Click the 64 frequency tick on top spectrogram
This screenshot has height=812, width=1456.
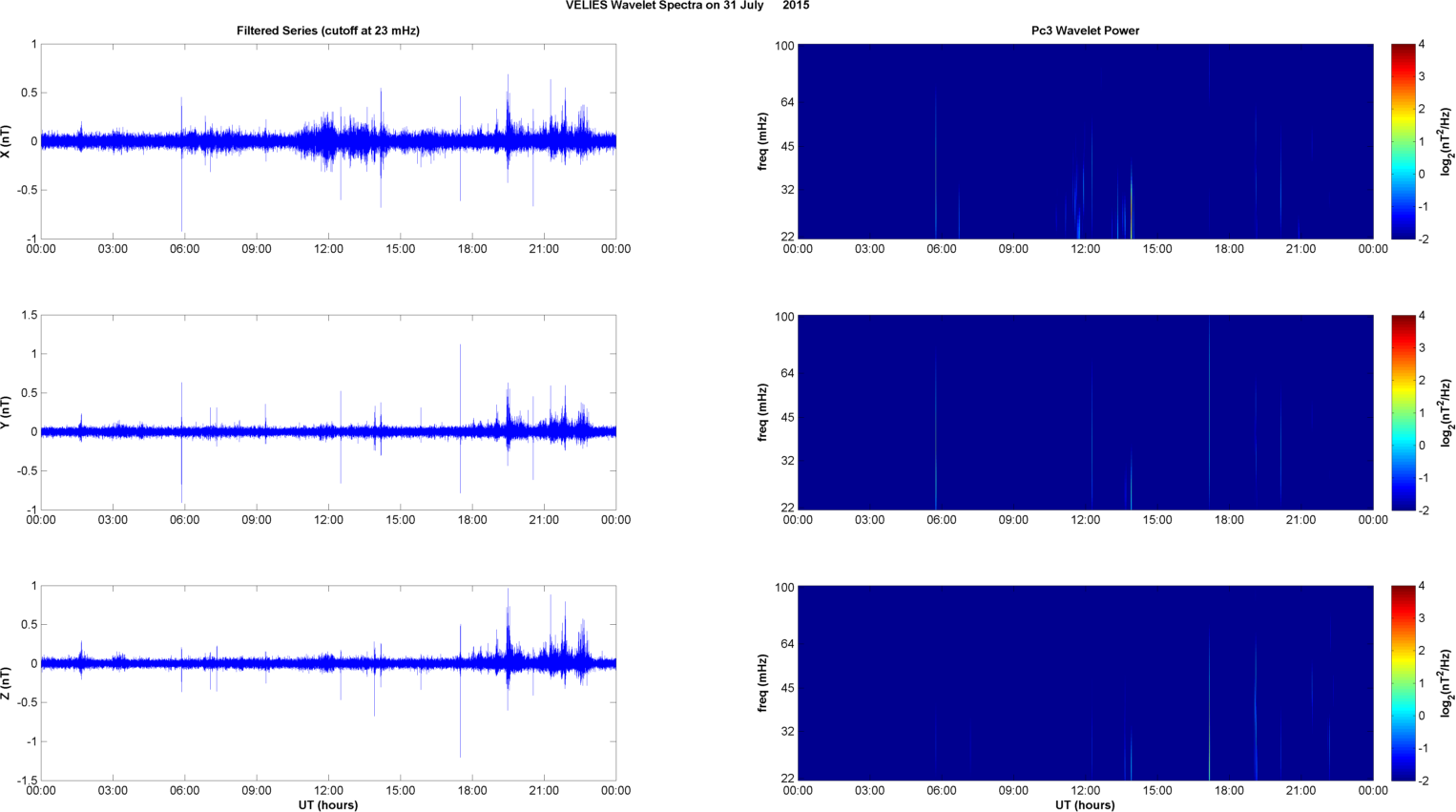[x=787, y=102]
